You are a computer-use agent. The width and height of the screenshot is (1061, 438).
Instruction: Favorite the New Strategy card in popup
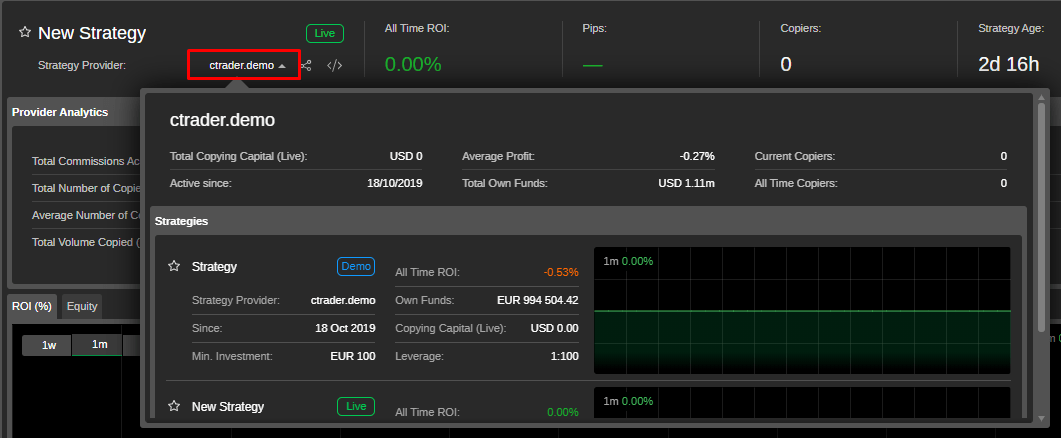pyautogui.click(x=174, y=406)
